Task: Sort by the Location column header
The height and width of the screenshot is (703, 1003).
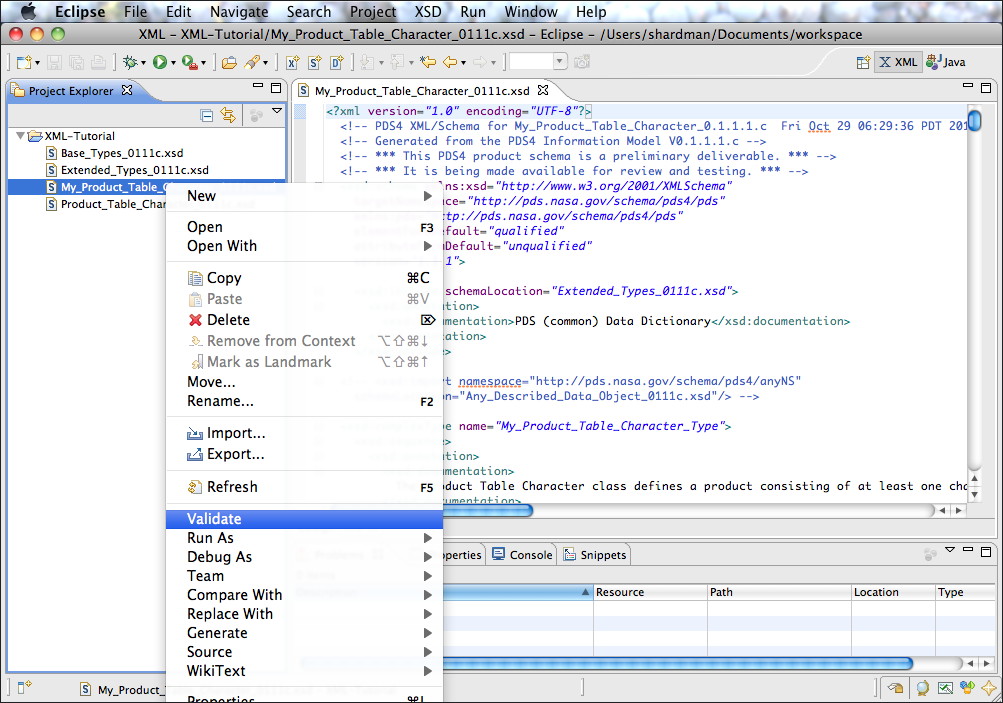Action: [x=893, y=592]
